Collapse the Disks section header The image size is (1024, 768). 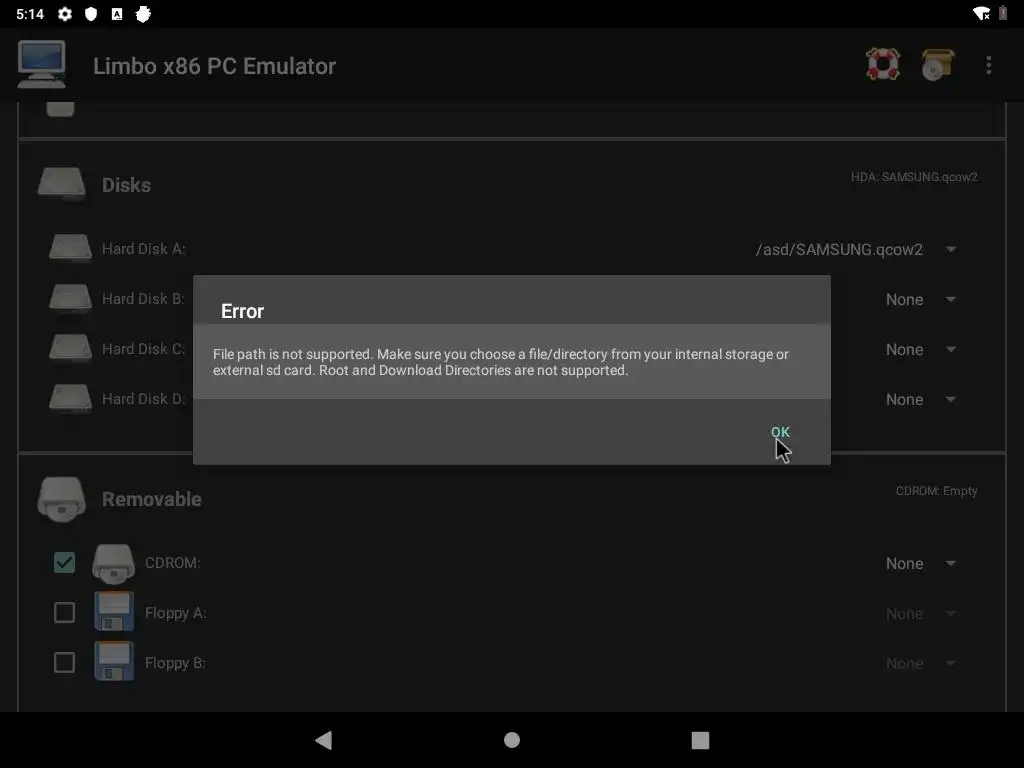click(x=126, y=185)
